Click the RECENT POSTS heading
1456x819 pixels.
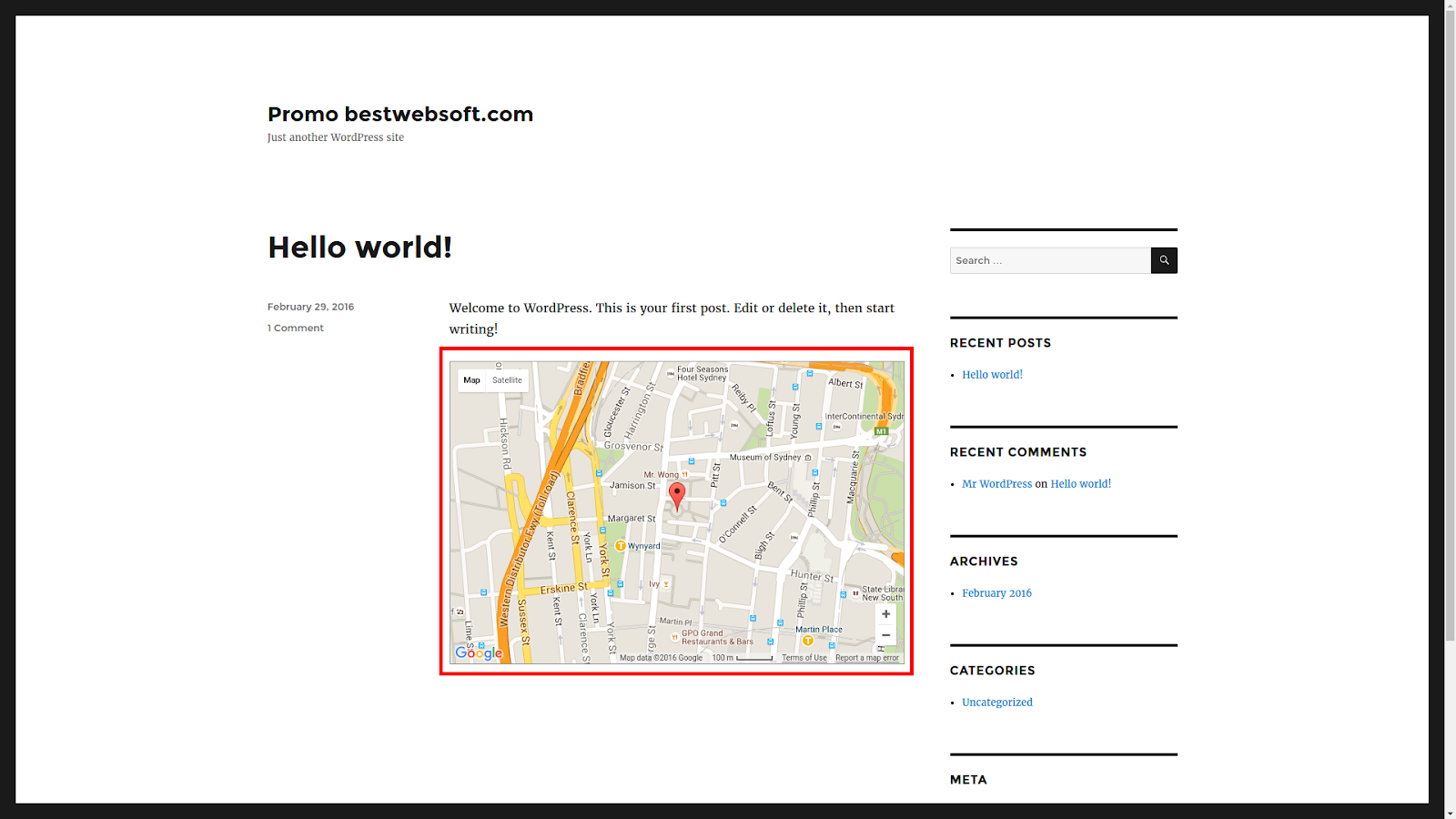1000,343
